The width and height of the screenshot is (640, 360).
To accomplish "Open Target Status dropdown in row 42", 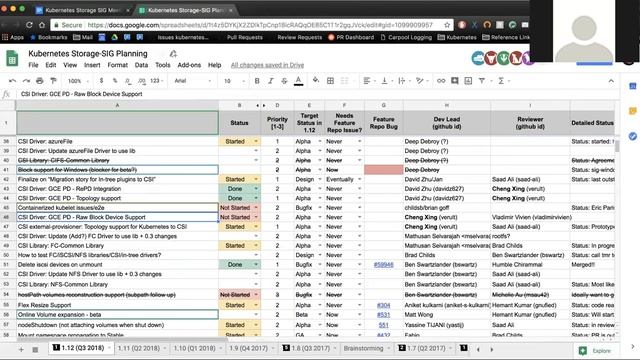I will [x=320, y=179].
